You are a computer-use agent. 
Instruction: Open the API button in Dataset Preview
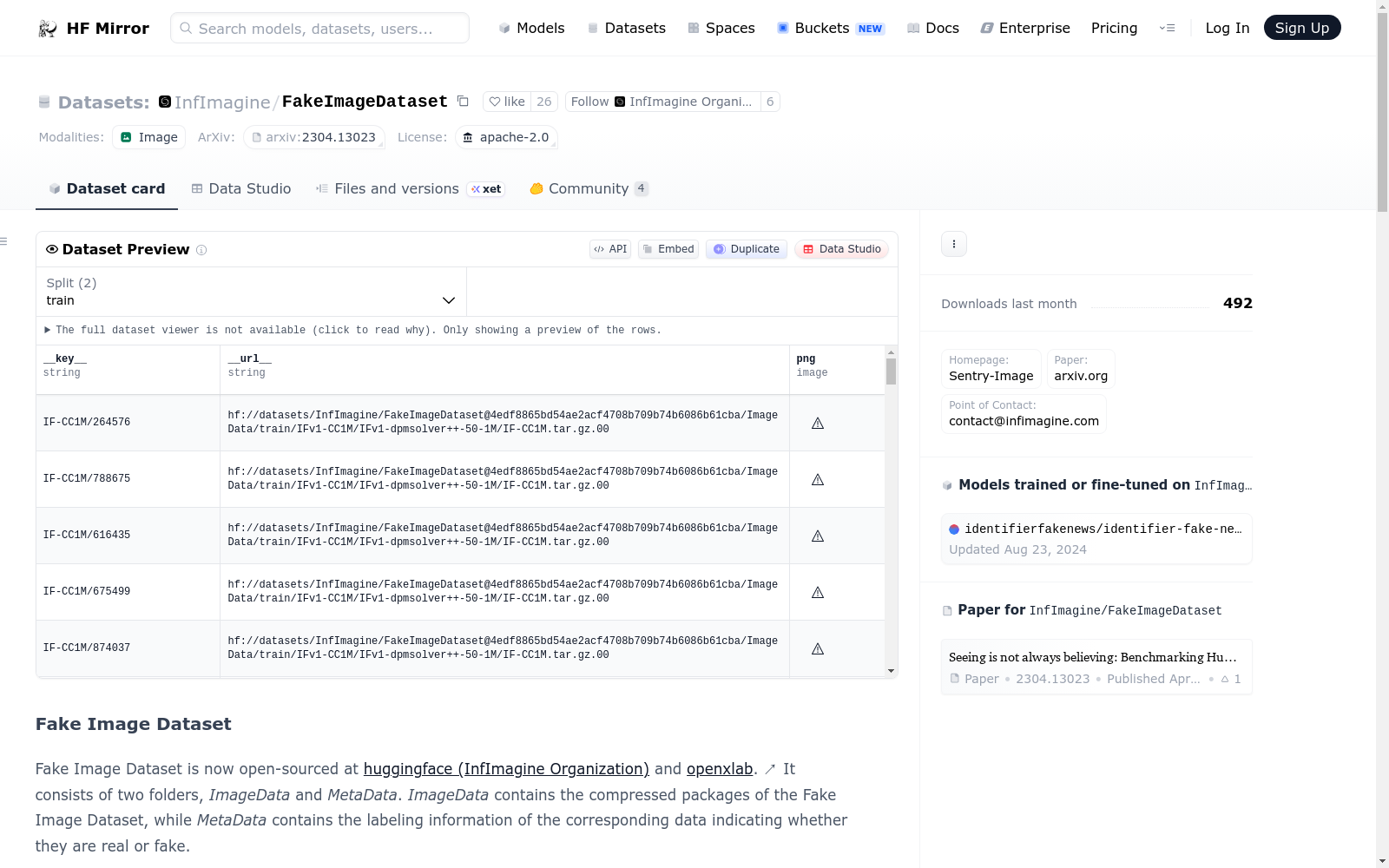pyautogui.click(x=610, y=249)
